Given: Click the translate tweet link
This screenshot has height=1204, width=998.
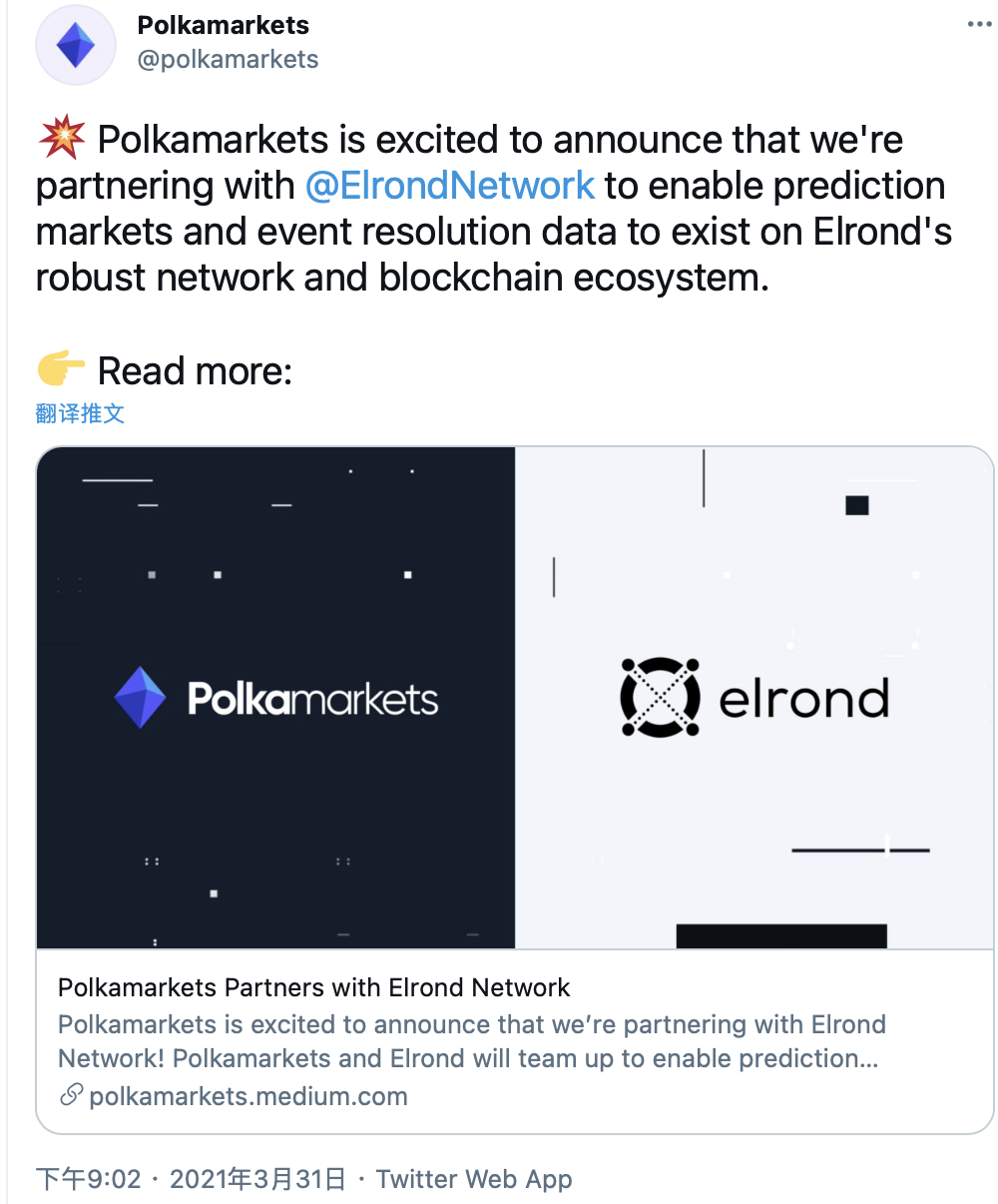Looking at the screenshot, I should click(80, 413).
